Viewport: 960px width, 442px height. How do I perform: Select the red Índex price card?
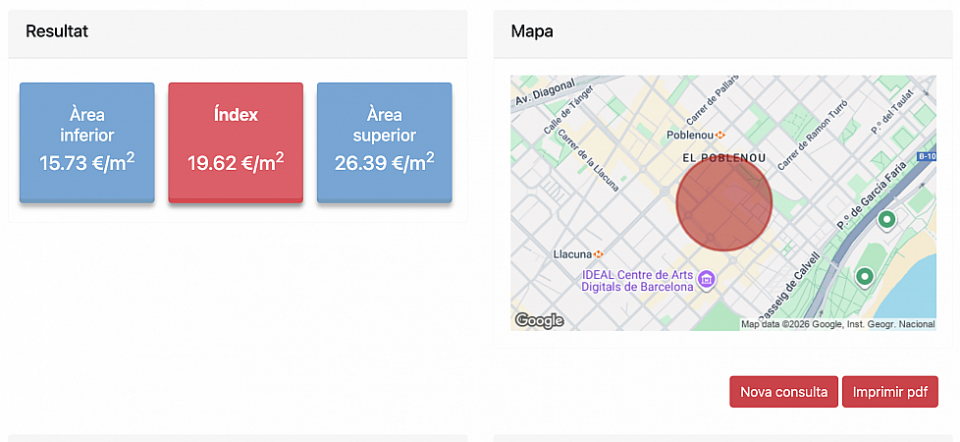coord(235,142)
